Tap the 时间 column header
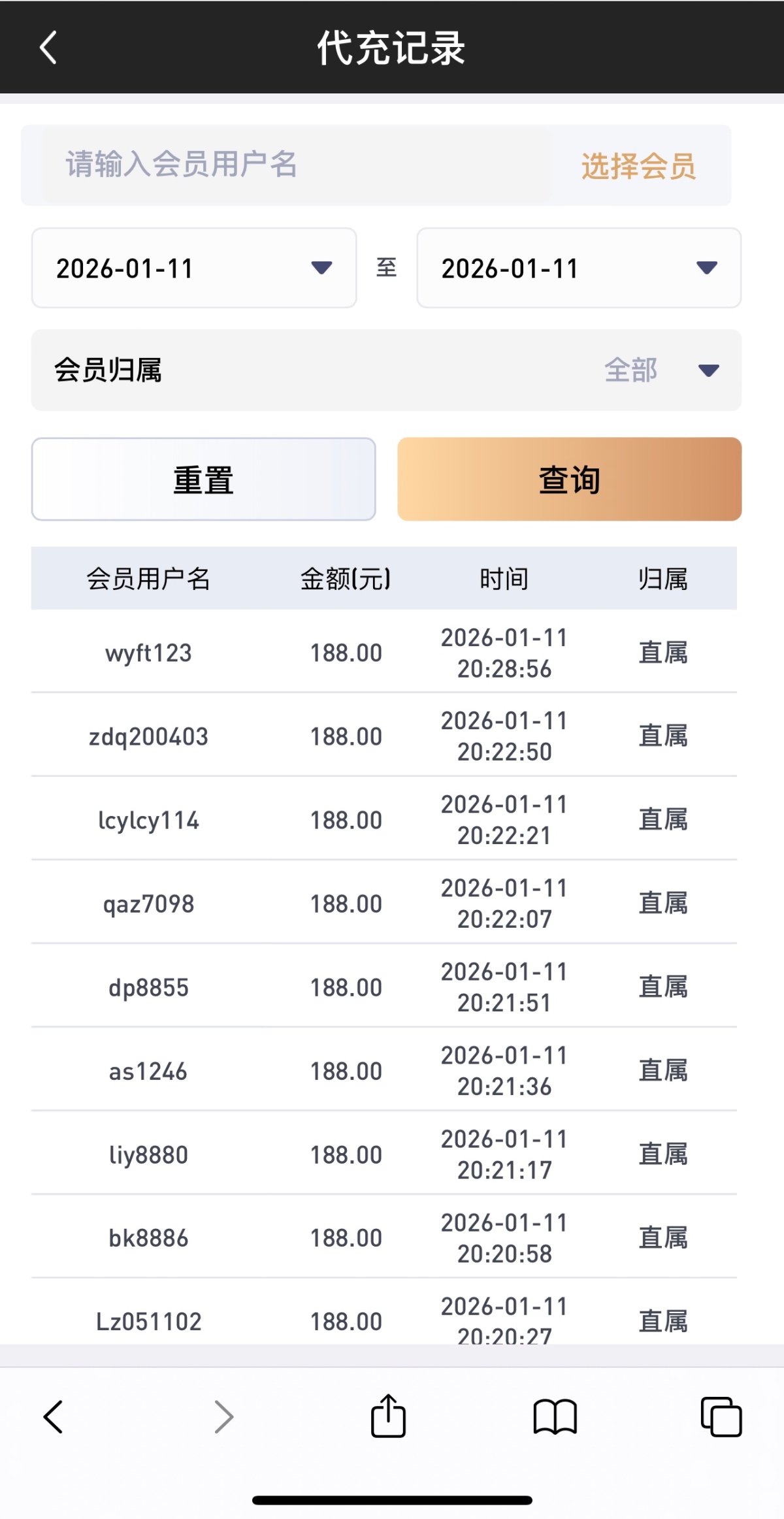The height and width of the screenshot is (1519, 784). (x=504, y=579)
